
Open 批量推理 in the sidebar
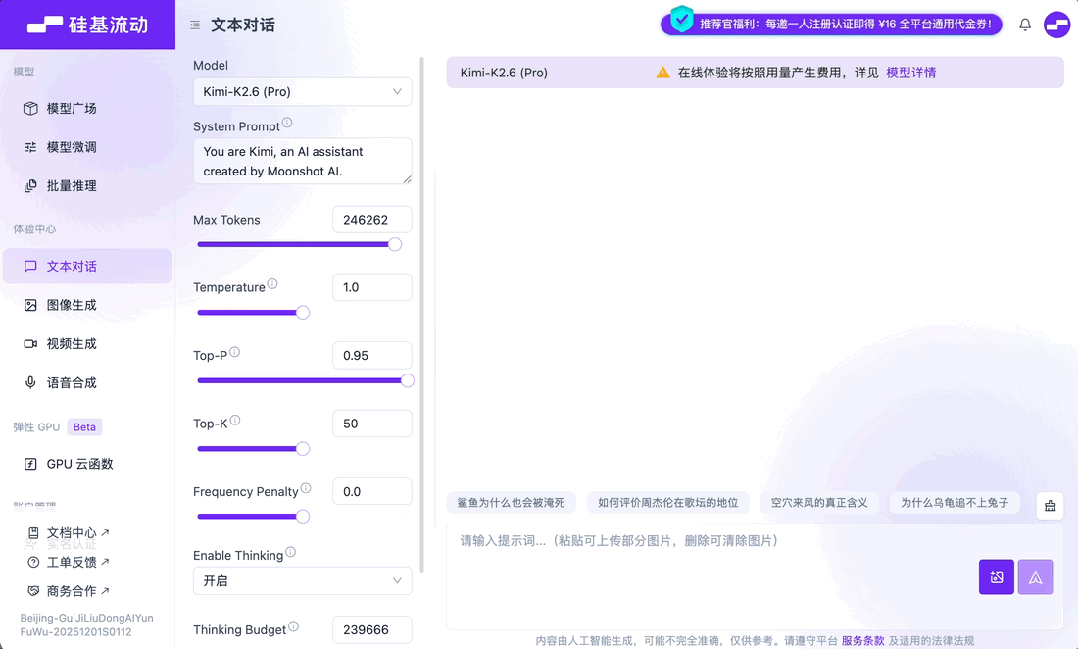(87, 186)
